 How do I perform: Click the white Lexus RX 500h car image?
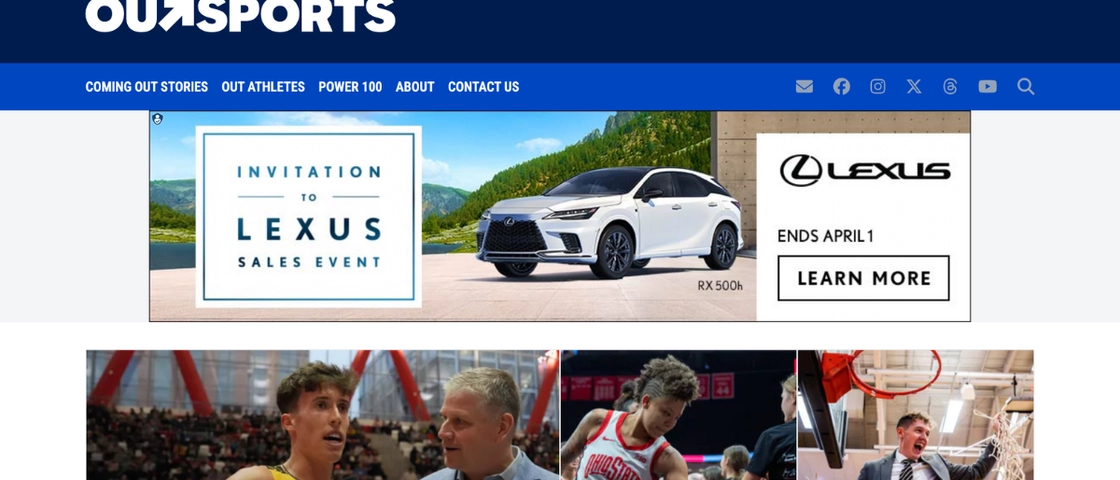(611, 221)
